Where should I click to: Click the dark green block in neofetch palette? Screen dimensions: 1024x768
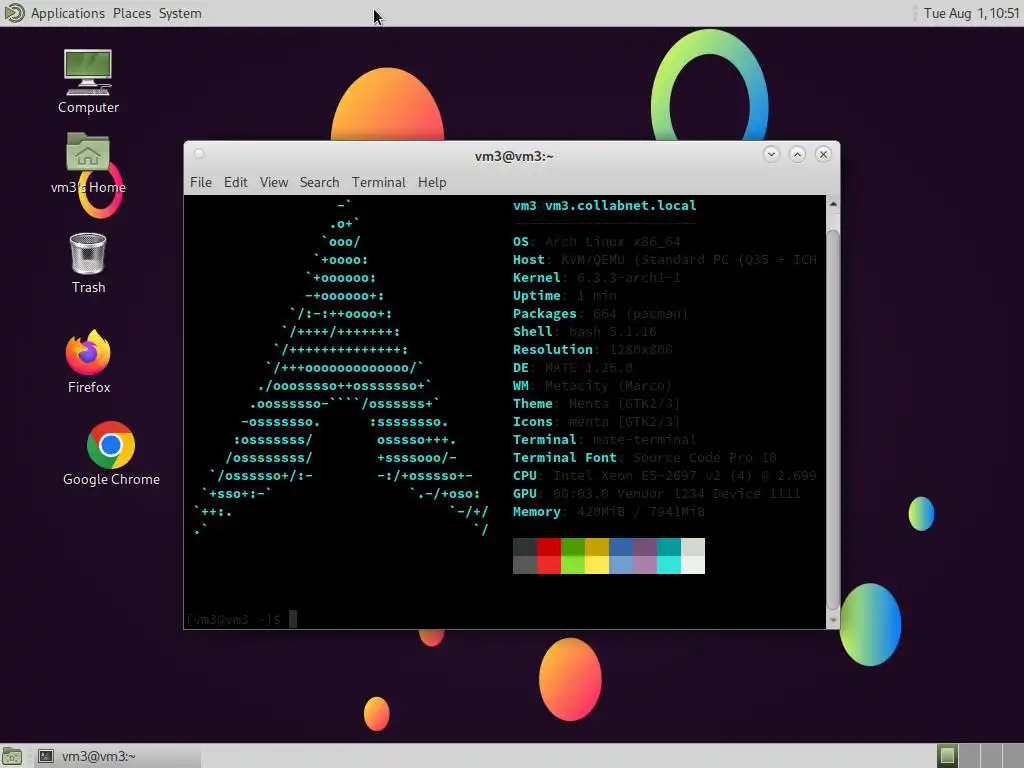pos(573,547)
